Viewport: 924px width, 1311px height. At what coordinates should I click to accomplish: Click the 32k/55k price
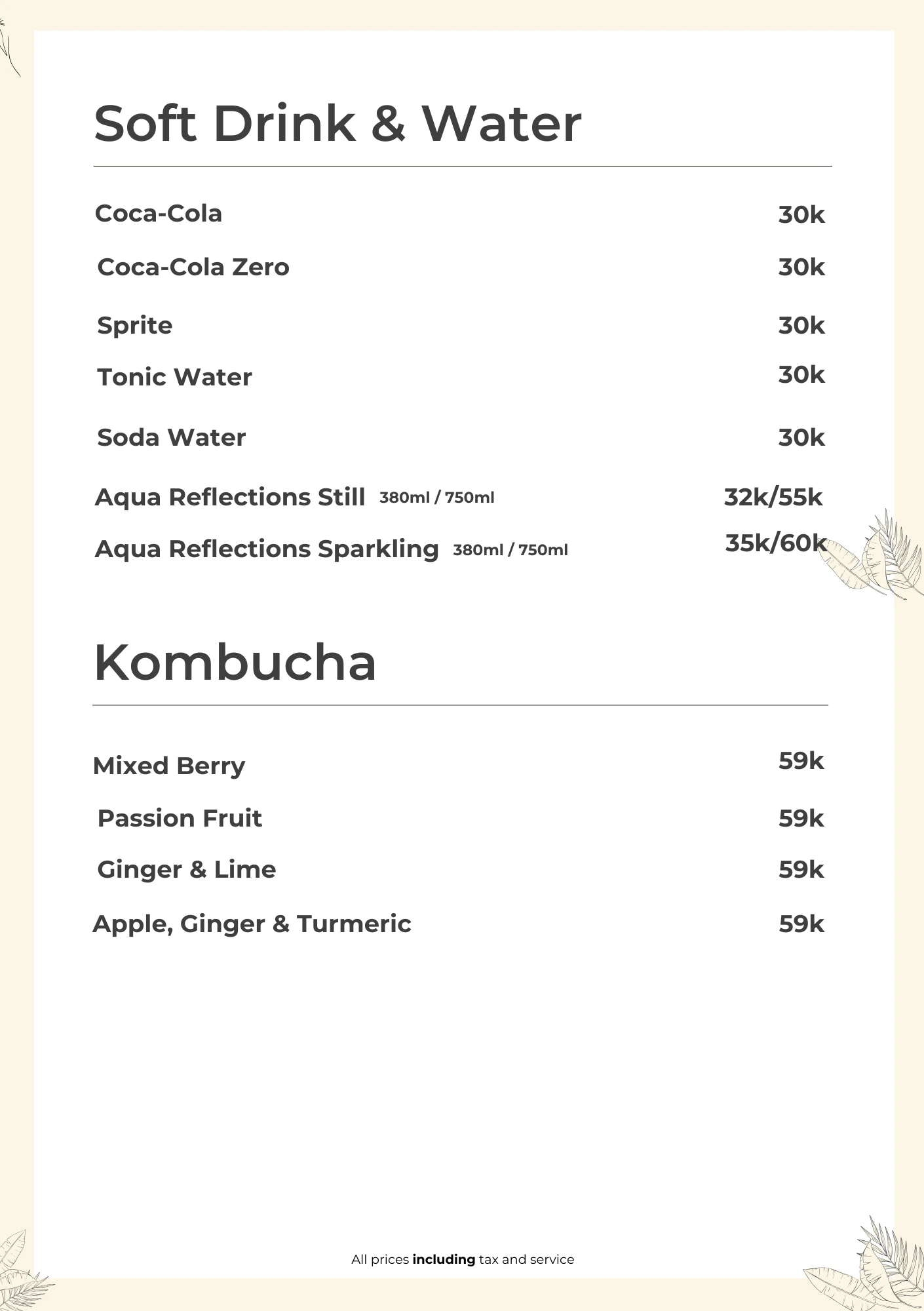point(773,498)
